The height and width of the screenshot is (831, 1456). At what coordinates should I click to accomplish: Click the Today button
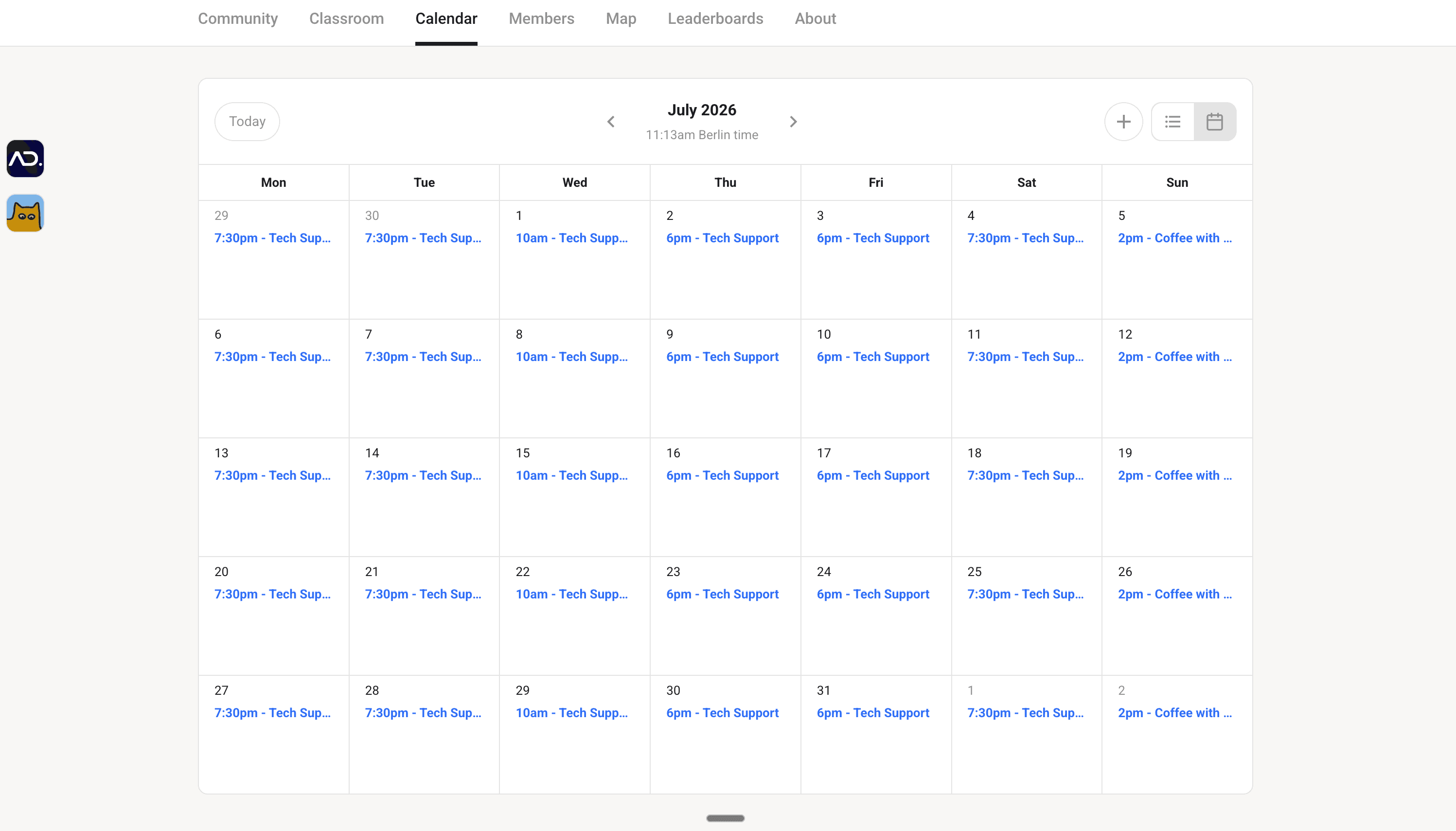(x=247, y=122)
